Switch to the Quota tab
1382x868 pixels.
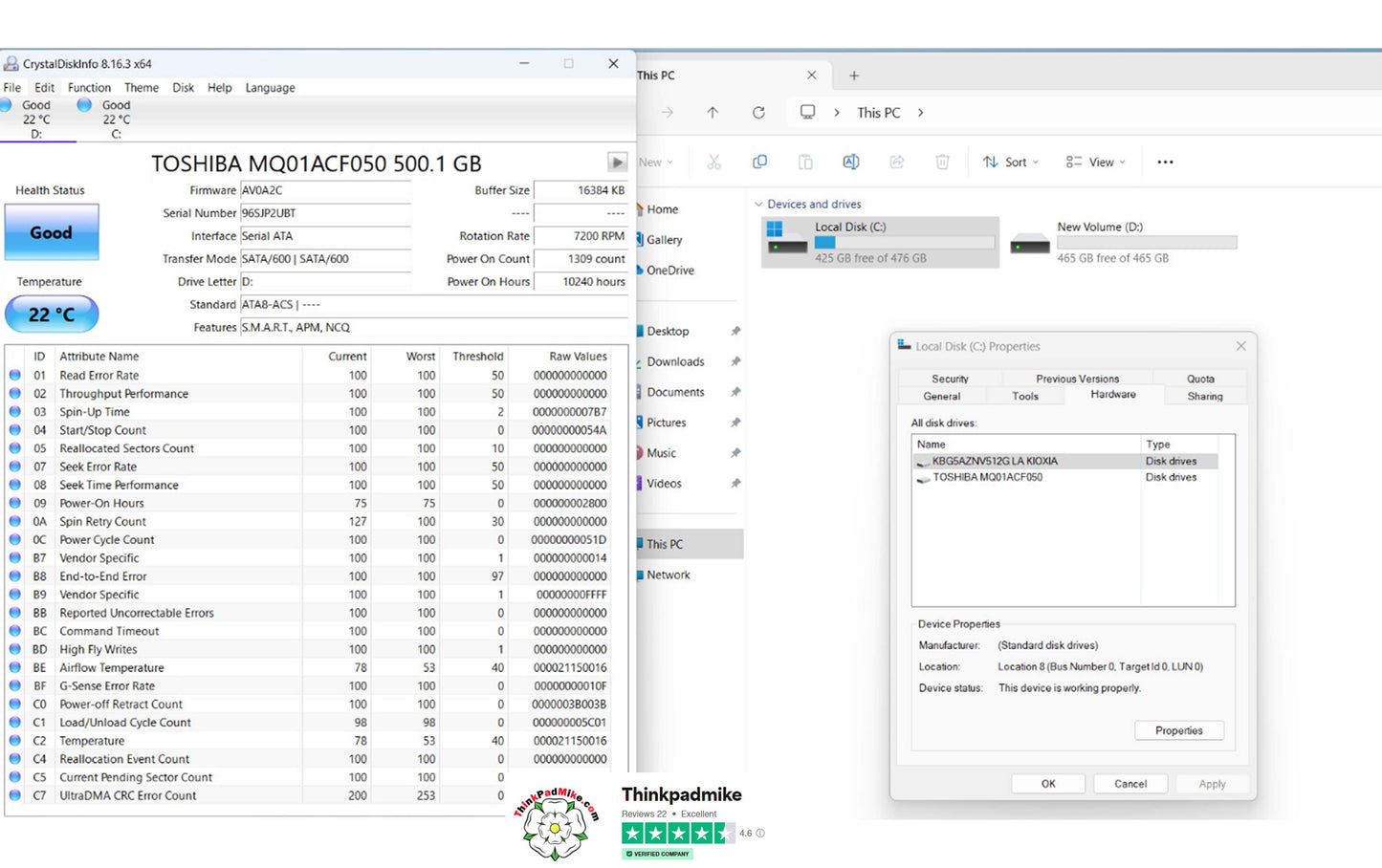[x=1200, y=380]
